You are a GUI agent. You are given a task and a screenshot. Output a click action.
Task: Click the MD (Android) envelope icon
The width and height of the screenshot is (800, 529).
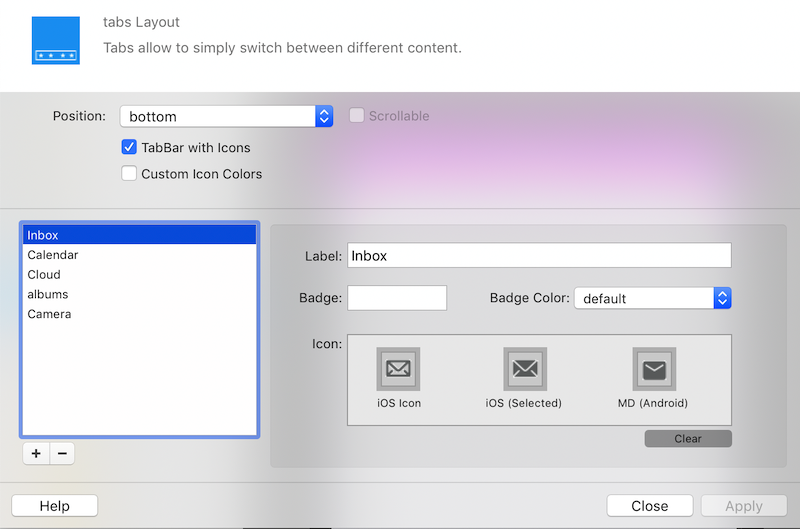[654, 369]
